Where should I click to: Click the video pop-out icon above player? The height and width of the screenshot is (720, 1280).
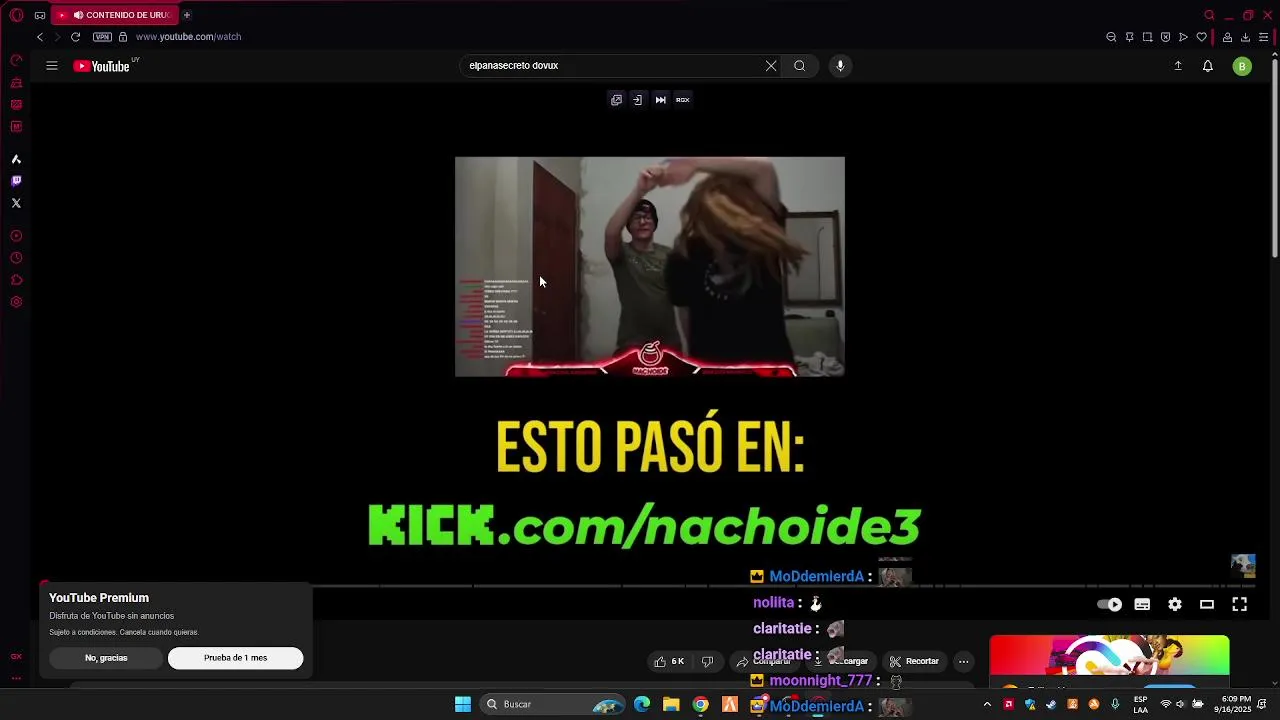(616, 100)
